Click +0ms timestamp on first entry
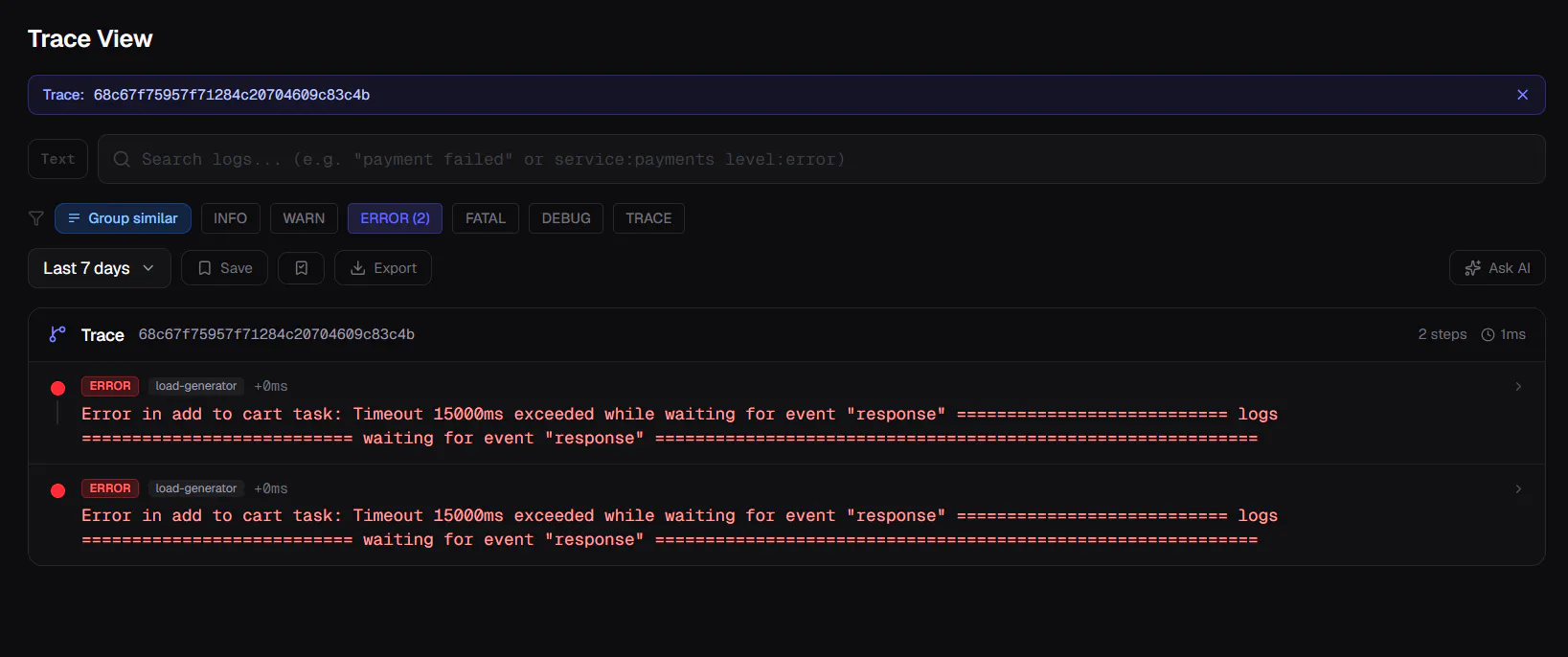1568x657 pixels. (271, 386)
